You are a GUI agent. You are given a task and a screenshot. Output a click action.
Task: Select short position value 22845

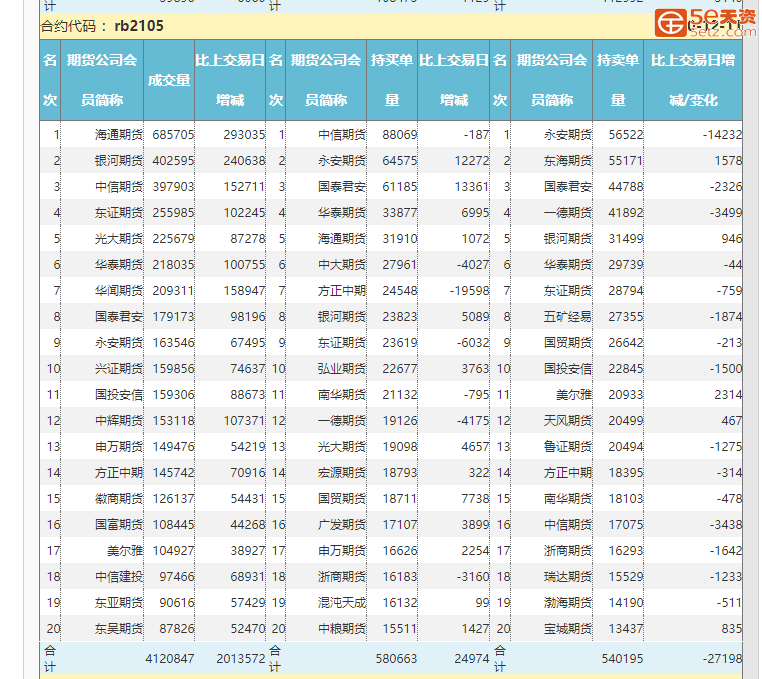coord(626,369)
